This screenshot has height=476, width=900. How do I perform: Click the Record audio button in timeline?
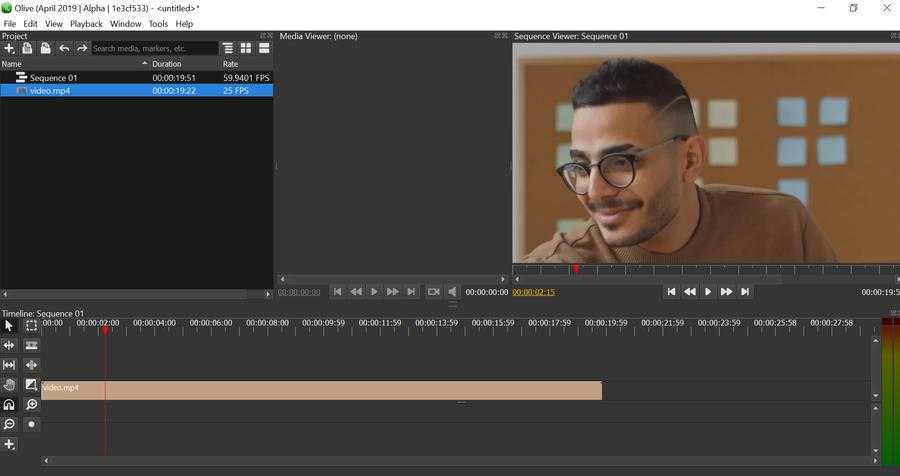click(x=31, y=424)
